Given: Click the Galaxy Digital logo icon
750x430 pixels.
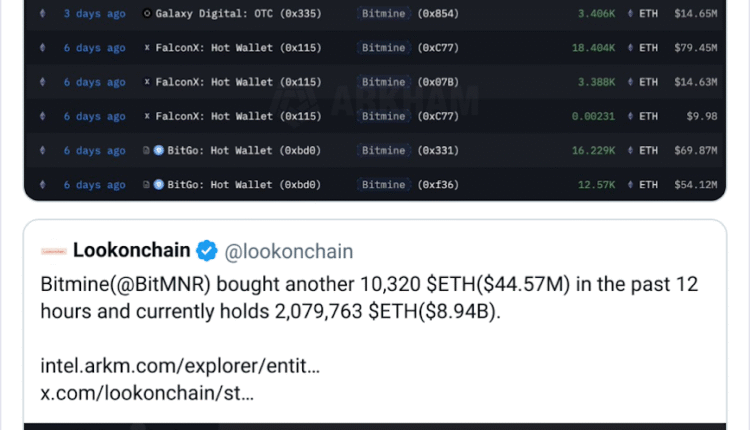Looking at the screenshot, I should pyautogui.click(x=148, y=14).
